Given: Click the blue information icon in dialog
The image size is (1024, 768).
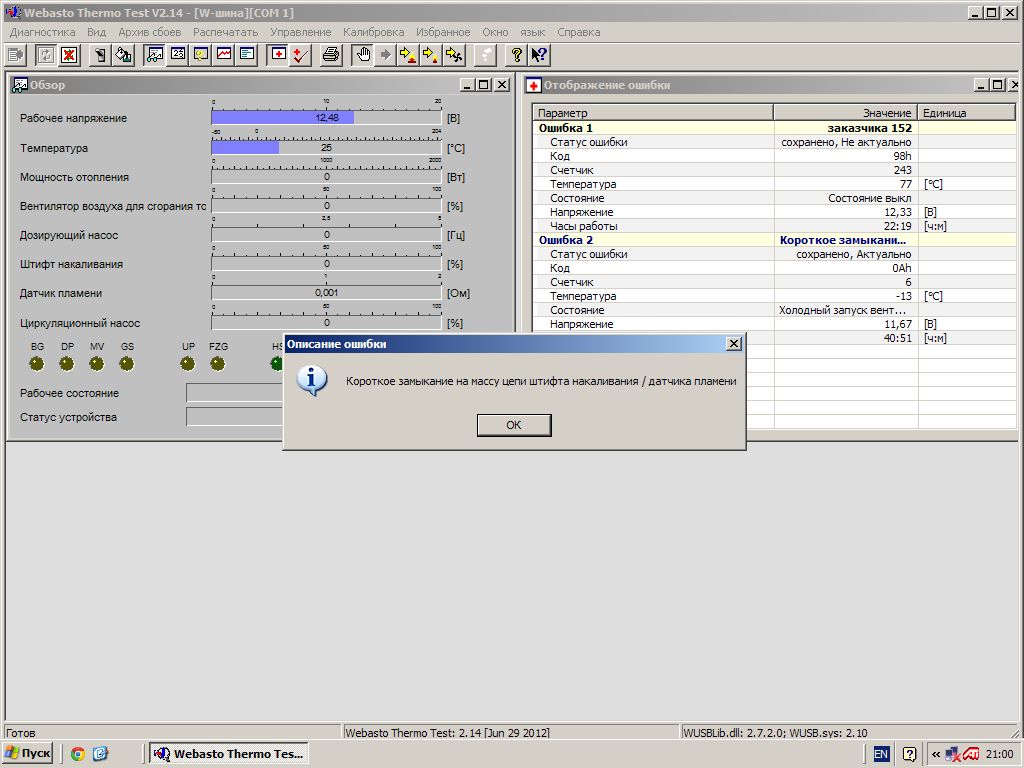Looking at the screenshot, I should click(x=312, y=381).
